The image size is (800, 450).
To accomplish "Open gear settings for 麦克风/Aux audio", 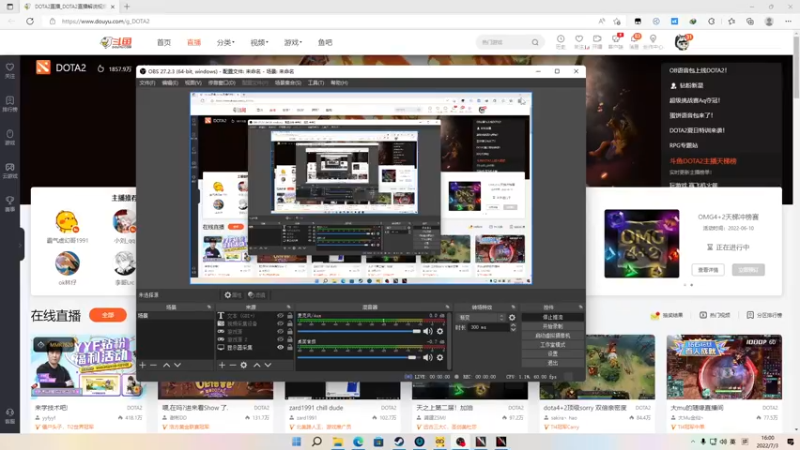I will click(440, 332).
